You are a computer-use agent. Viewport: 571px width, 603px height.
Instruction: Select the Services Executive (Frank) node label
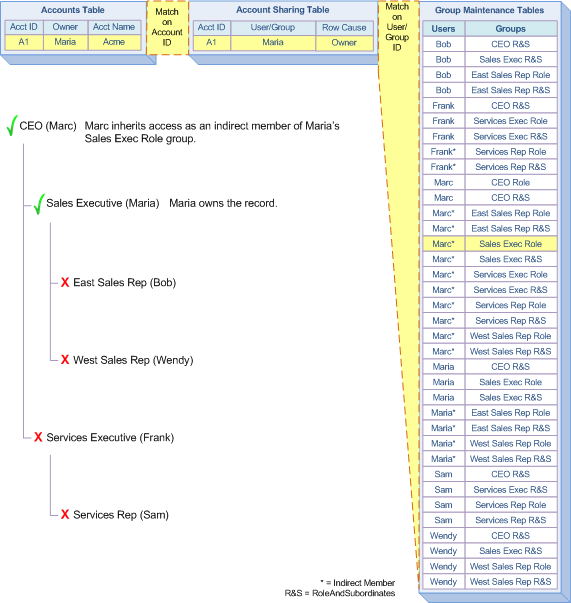pyautogui.click(x=110, y=437)
